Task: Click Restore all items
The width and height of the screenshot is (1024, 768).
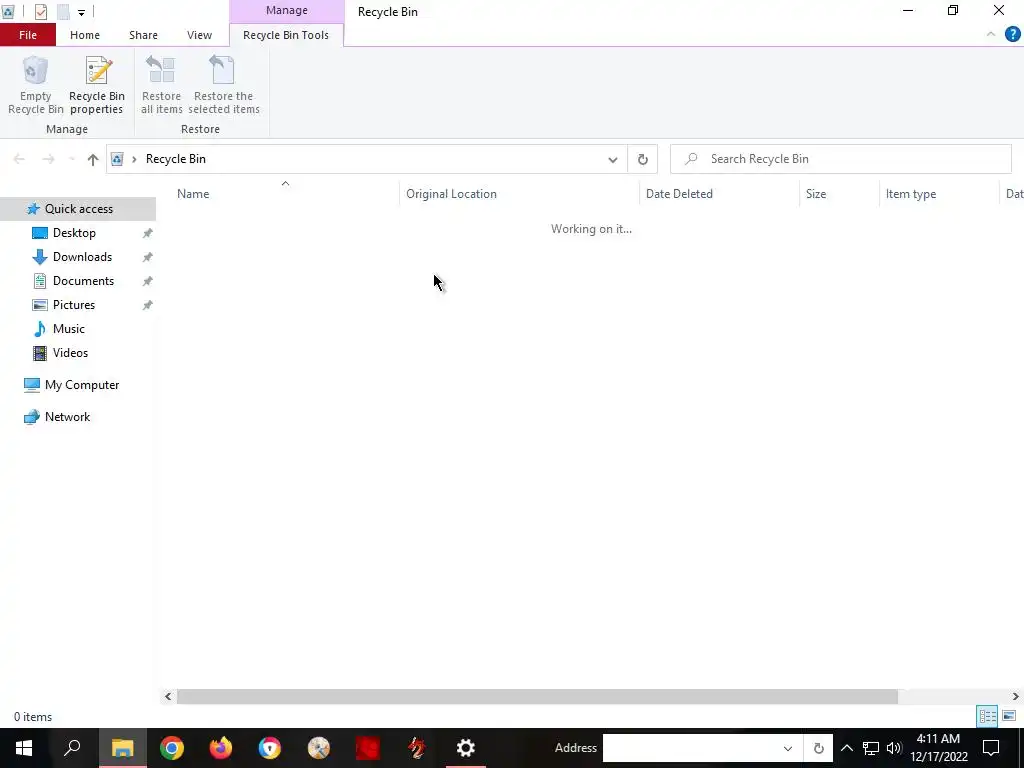Action: (161, 86)
